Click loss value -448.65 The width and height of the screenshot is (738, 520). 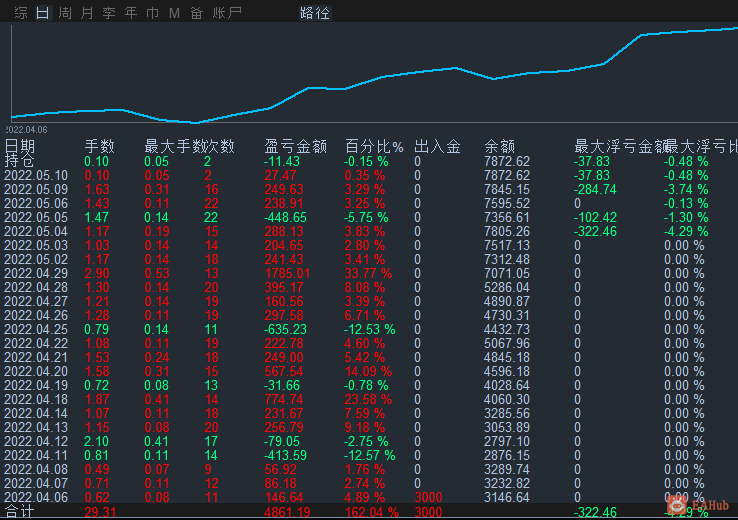click(285, 217)
